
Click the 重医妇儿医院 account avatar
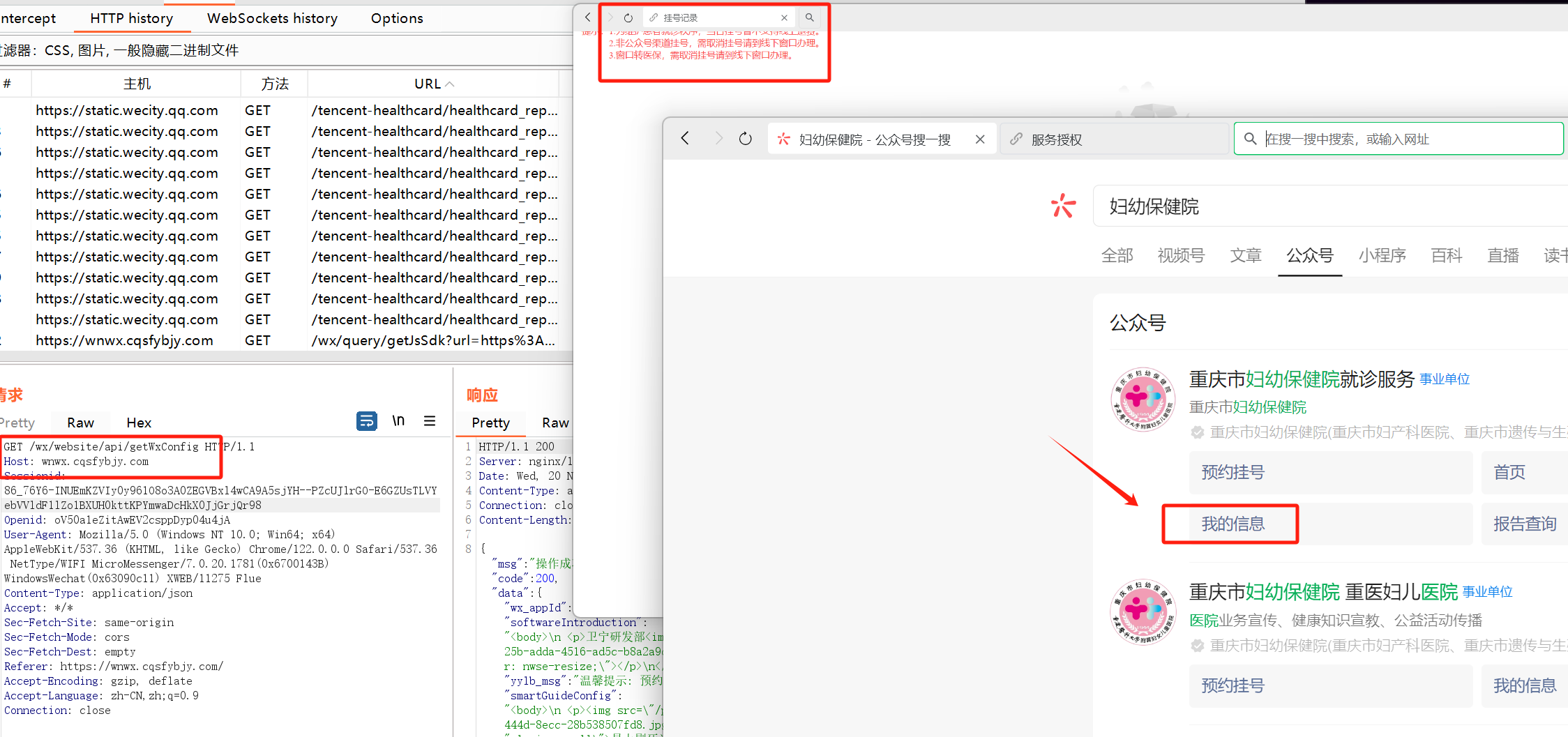pyautogui.click(x=1143, y=612)
